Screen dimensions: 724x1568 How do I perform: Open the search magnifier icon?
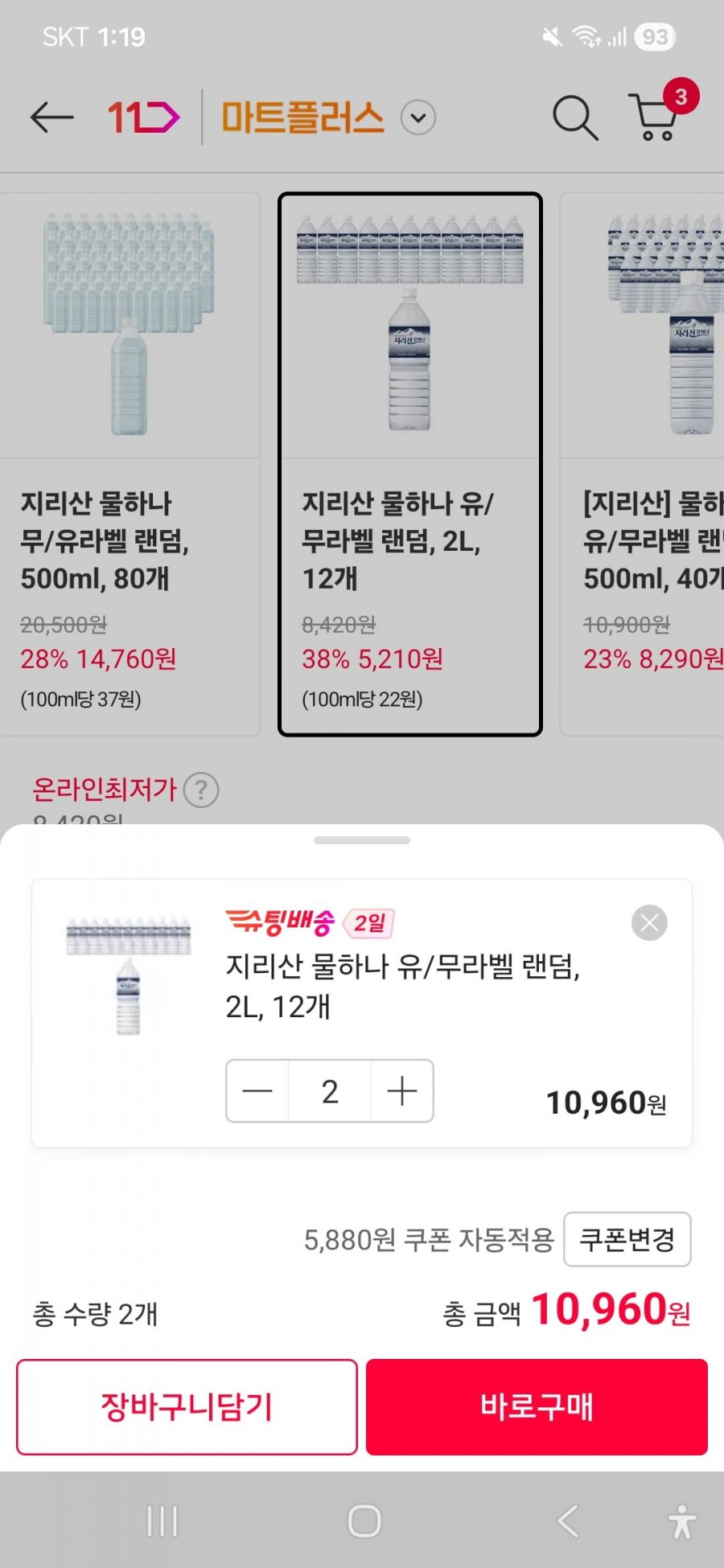[574, 117]
